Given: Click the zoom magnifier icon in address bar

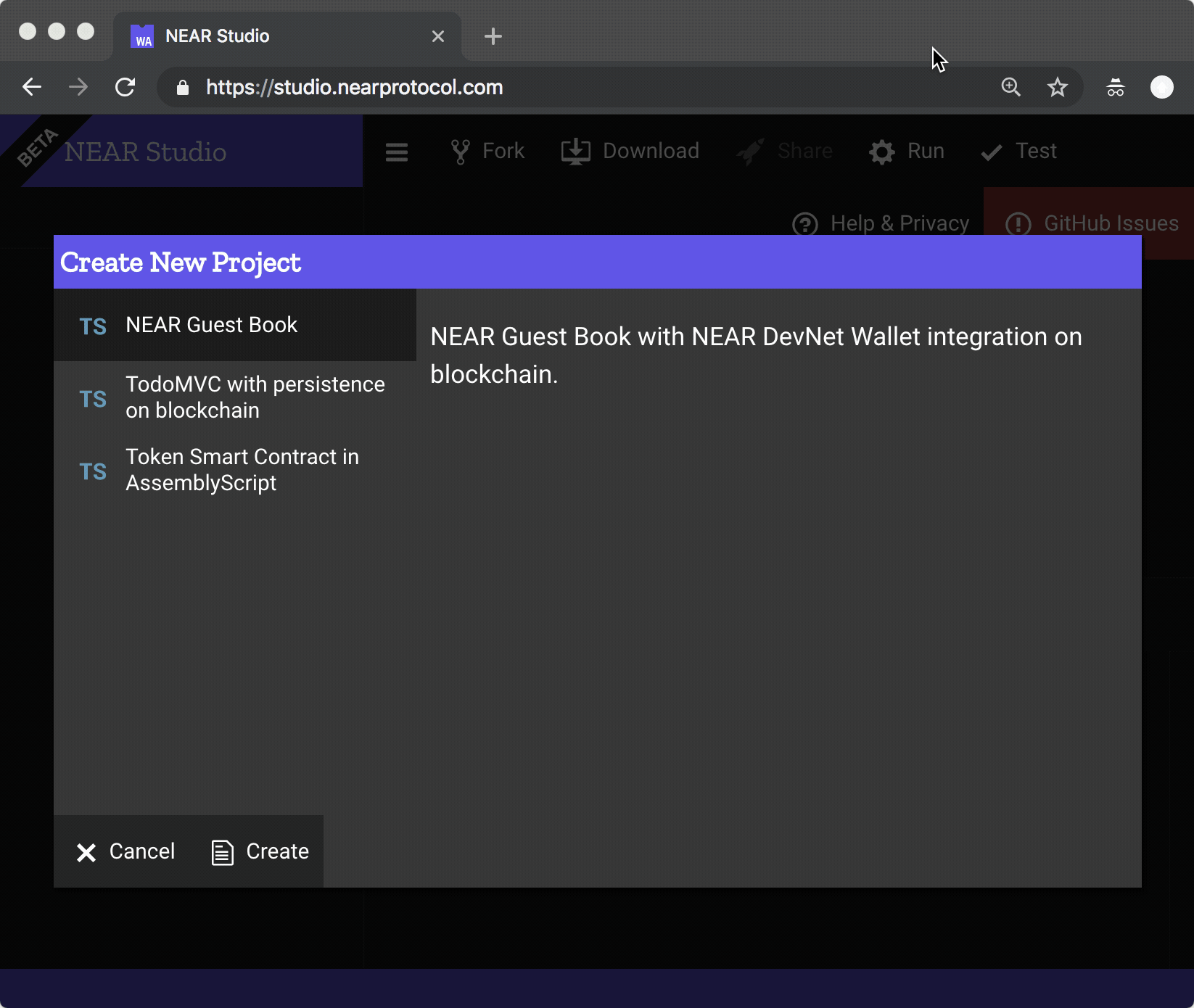Looking at the screenshot, I should (x=1010, y=87).
